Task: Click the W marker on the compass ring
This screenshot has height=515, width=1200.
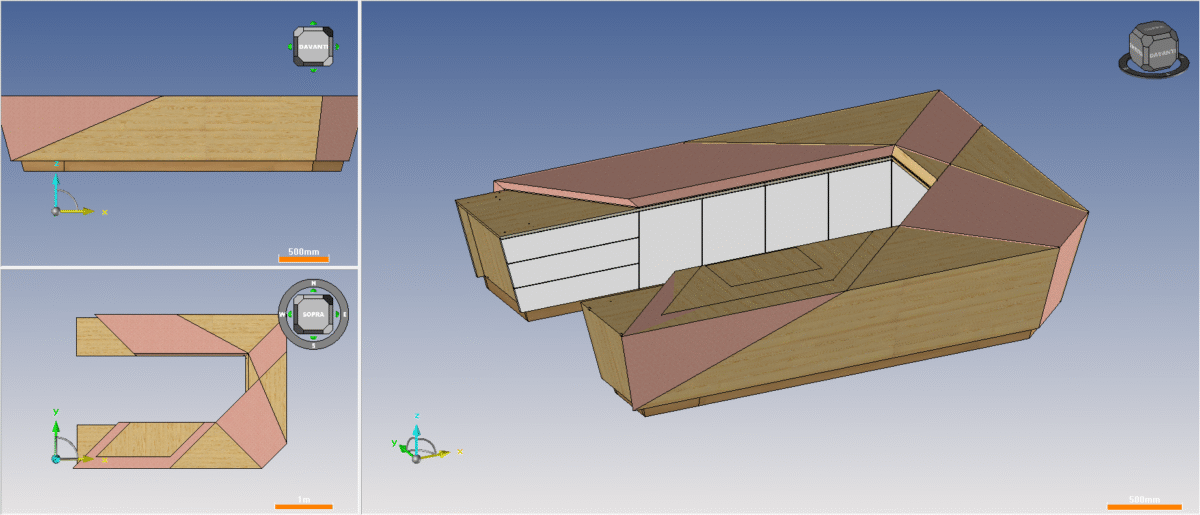Action: (283, 314)
